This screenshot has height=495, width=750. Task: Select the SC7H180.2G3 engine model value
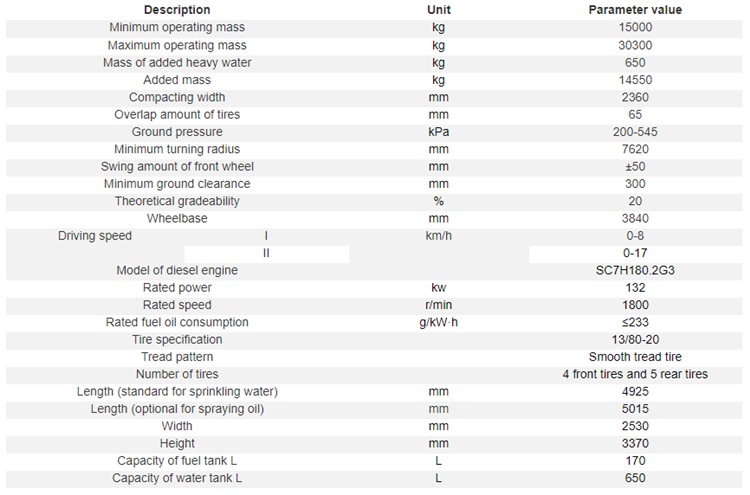tap(635, 270)
